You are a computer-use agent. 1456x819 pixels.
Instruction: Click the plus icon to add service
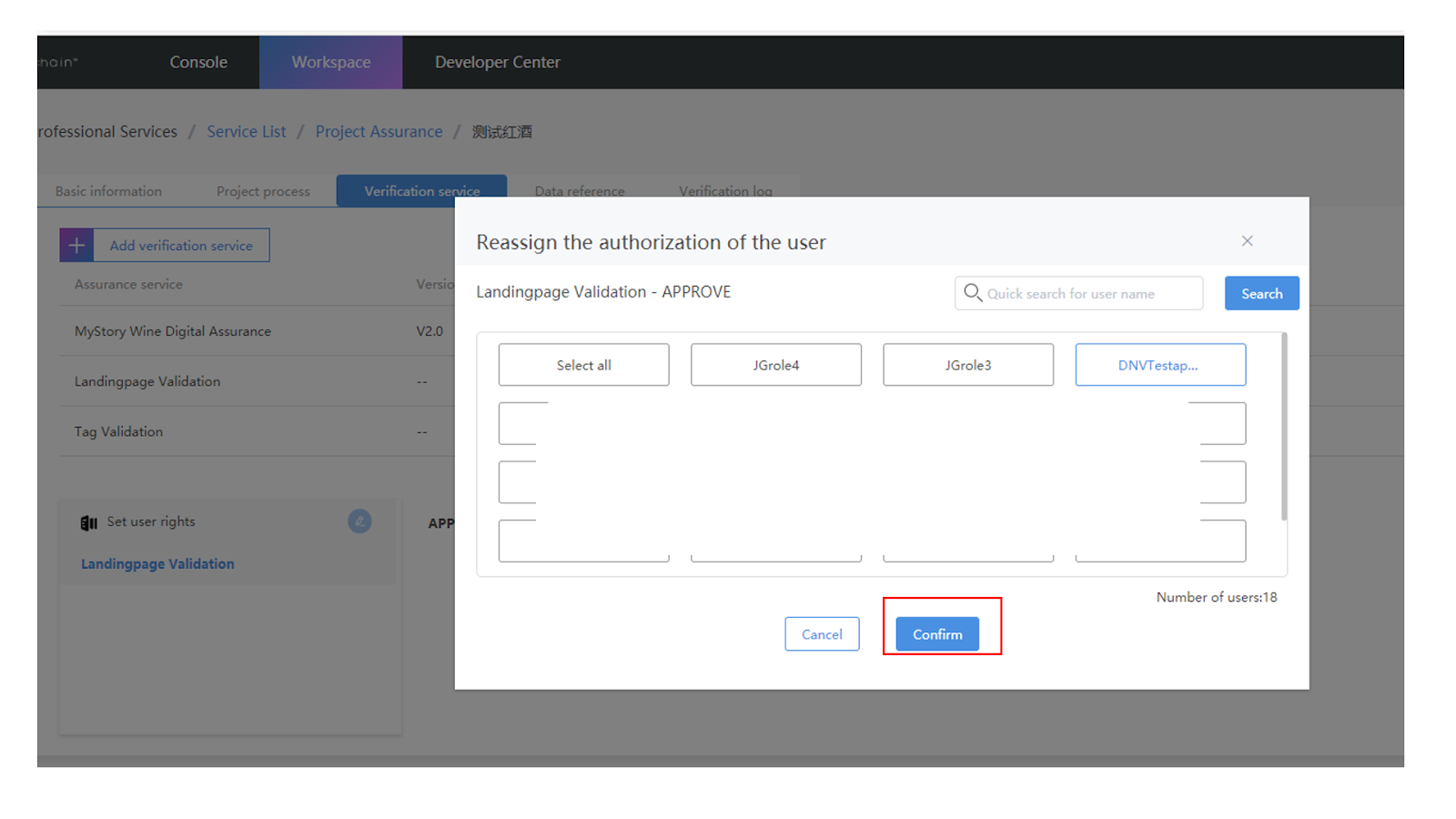coord(76,245)
